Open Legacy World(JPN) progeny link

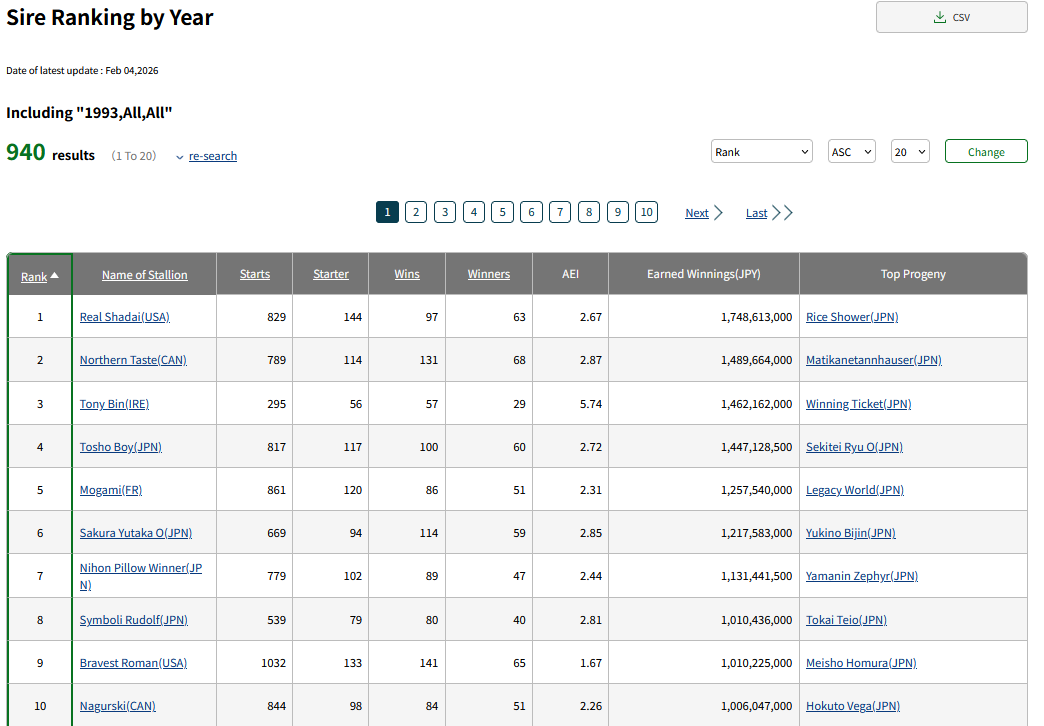pyautogui.click(x=855, y=490)
